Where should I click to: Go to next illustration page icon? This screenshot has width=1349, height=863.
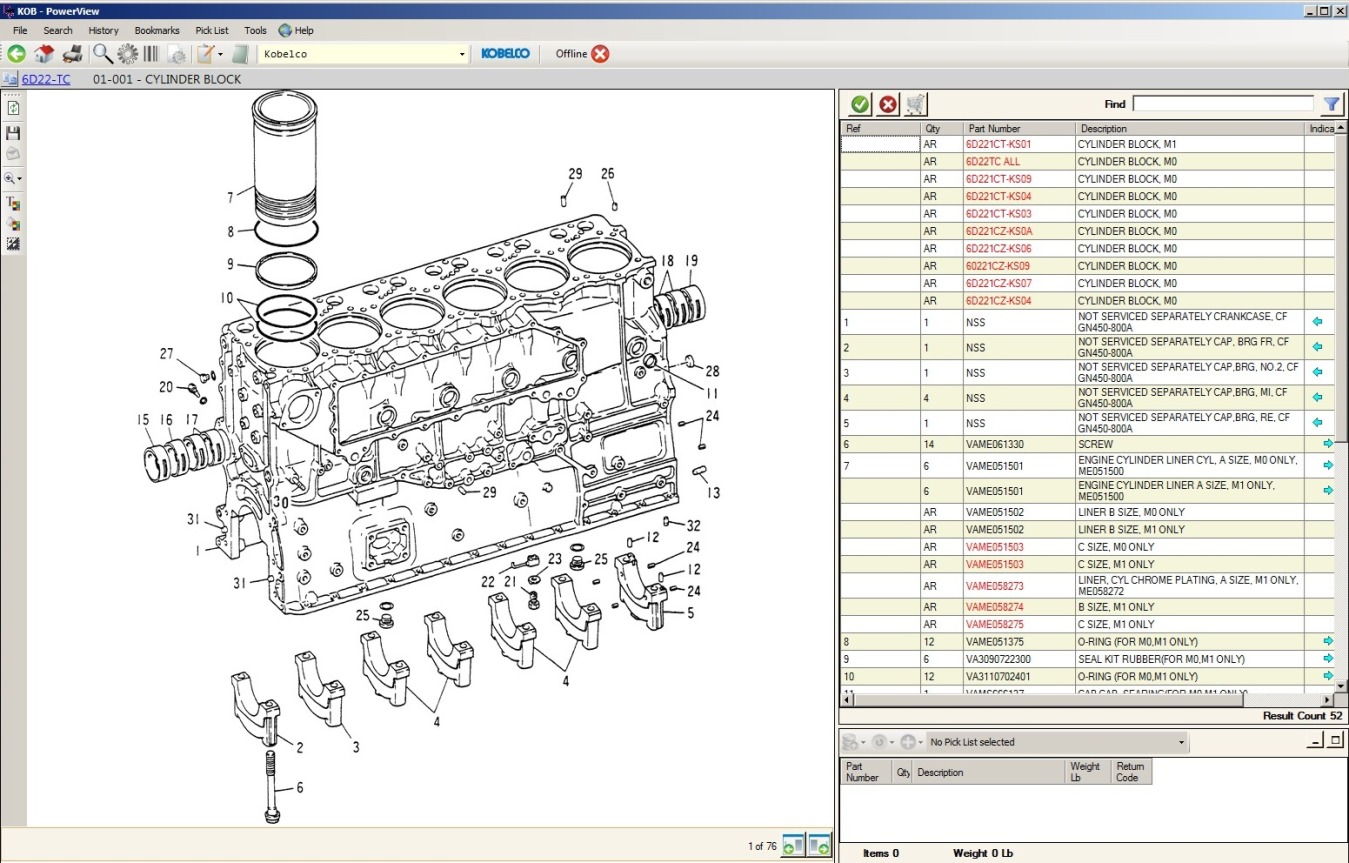tap(820, 845)
